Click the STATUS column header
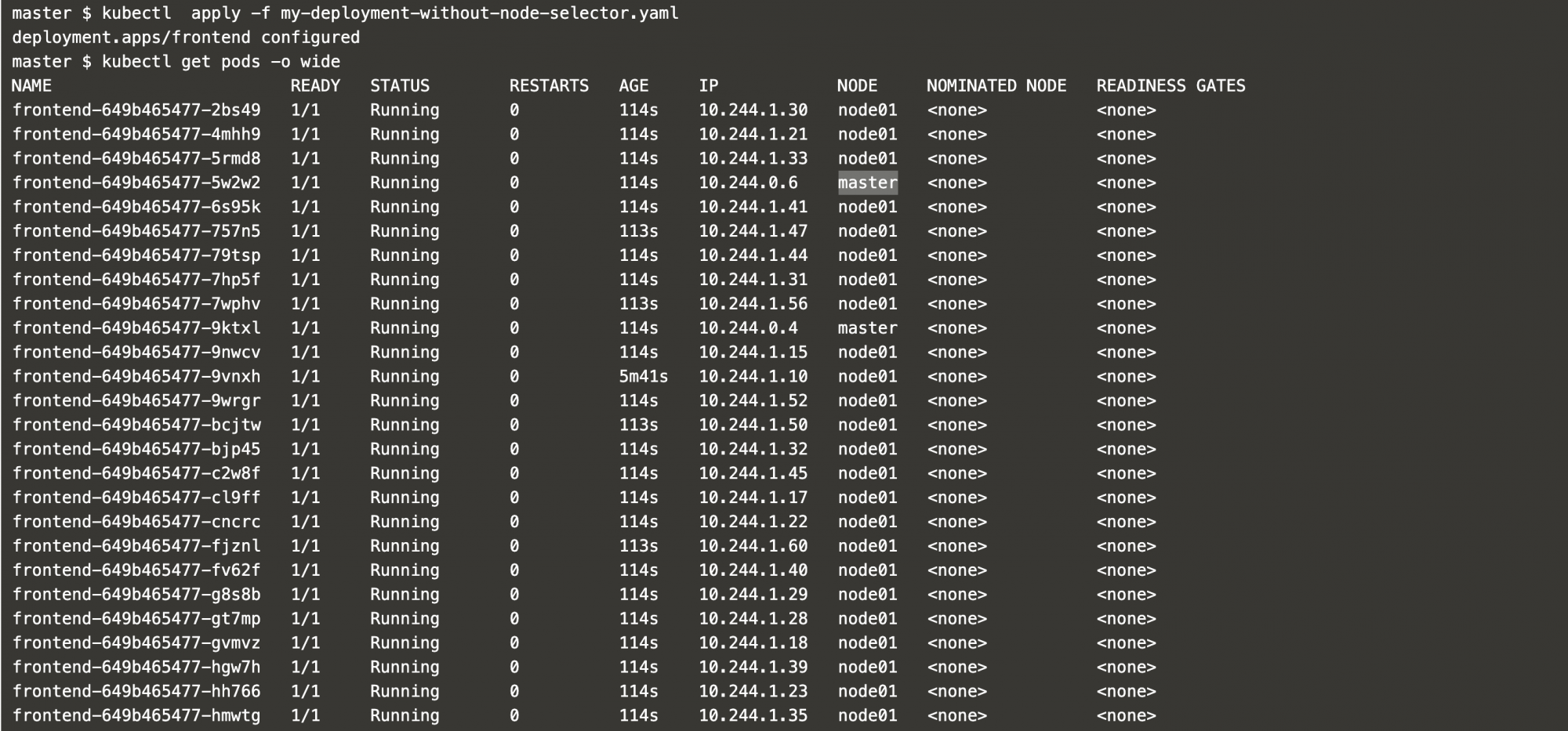This screenshot has height=731, width=1568. tap(400, 86)
